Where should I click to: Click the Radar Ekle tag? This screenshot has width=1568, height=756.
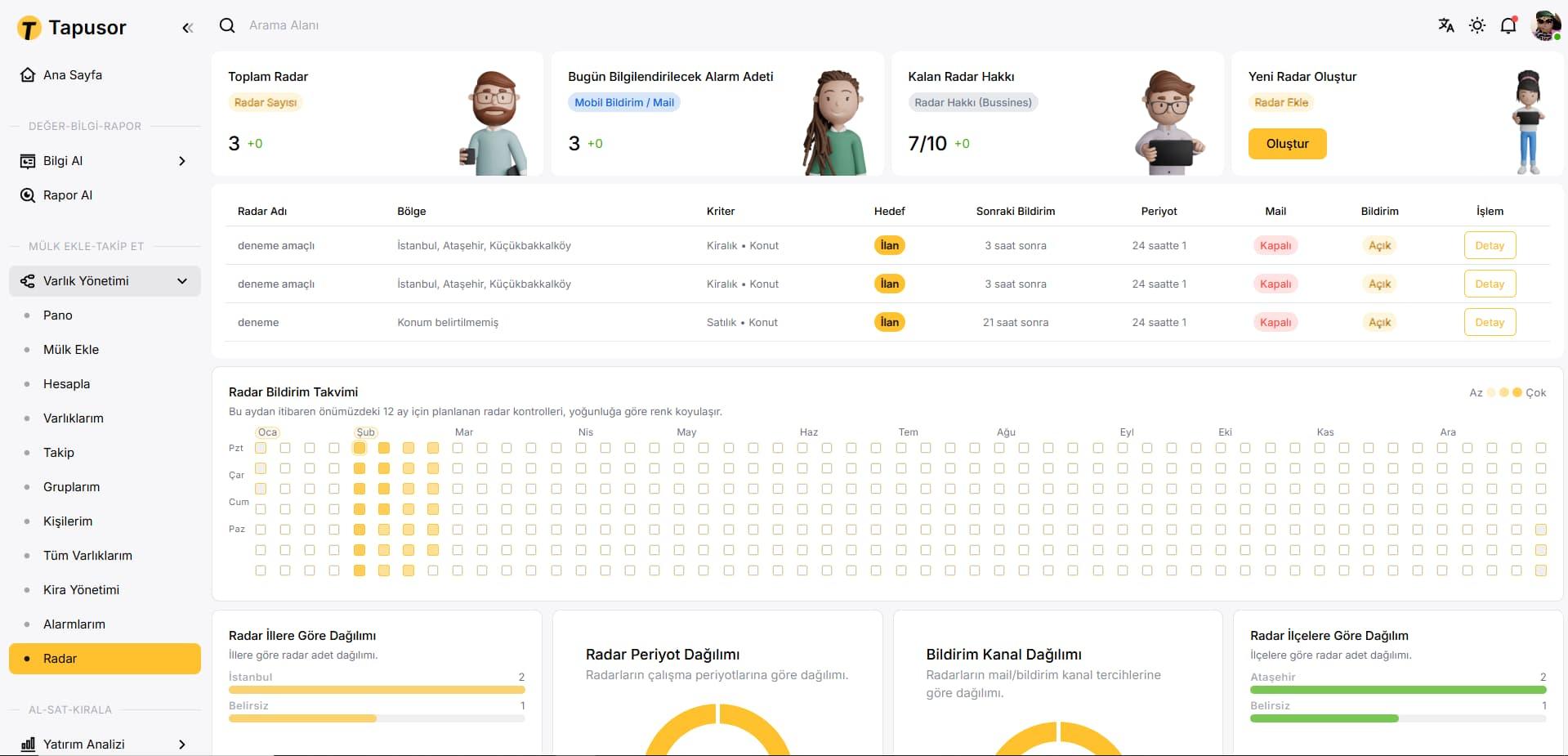point(1281,102)
